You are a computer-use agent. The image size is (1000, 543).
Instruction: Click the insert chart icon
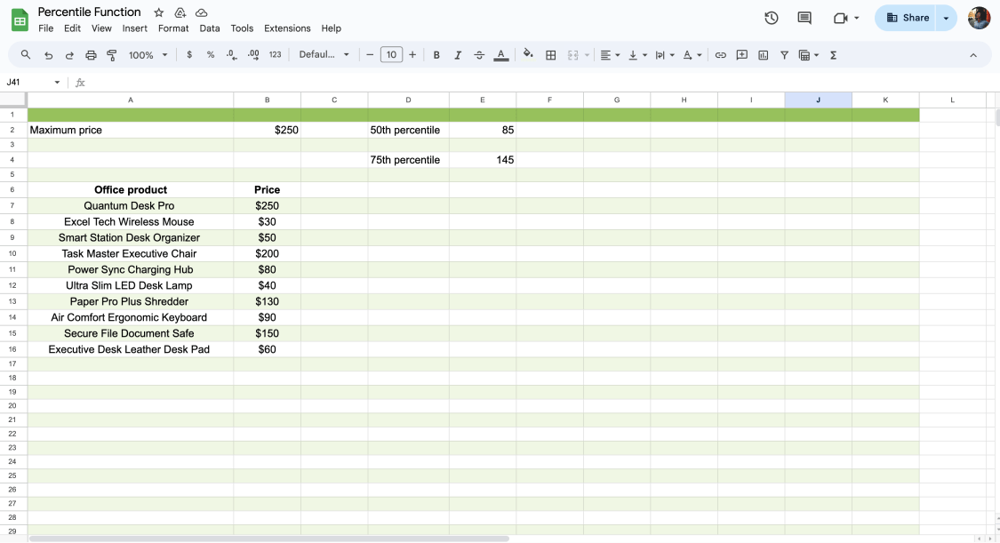coord(763,55)
